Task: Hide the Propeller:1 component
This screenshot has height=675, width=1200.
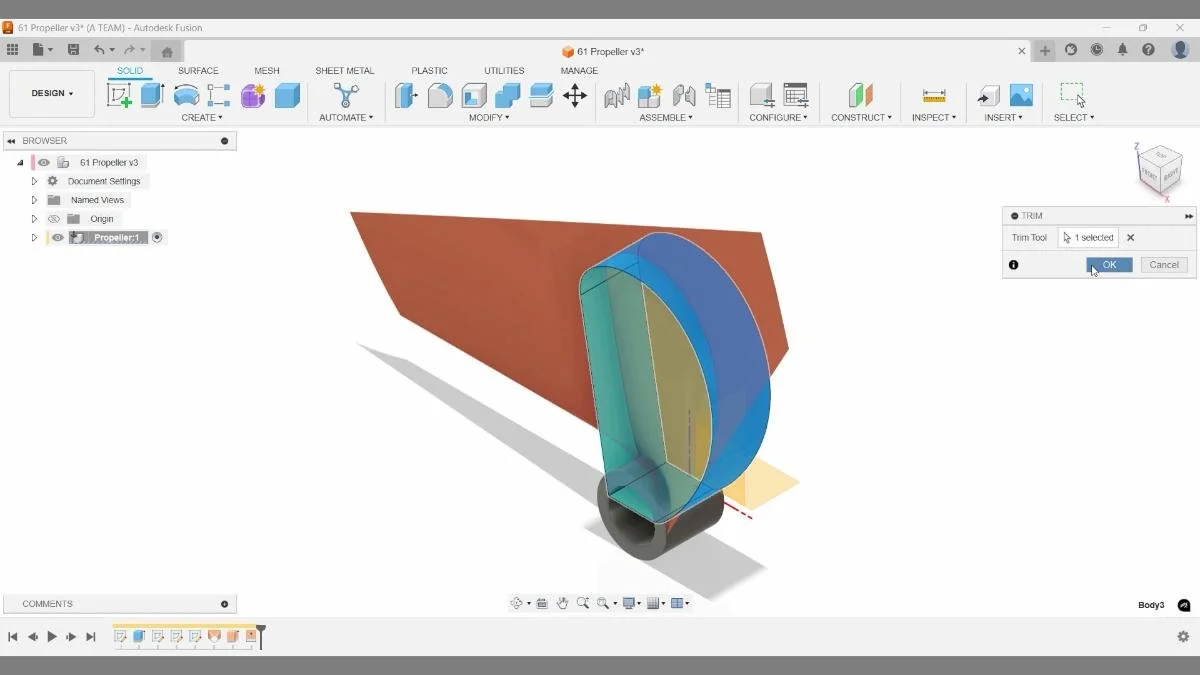Action: click(57, 237)
